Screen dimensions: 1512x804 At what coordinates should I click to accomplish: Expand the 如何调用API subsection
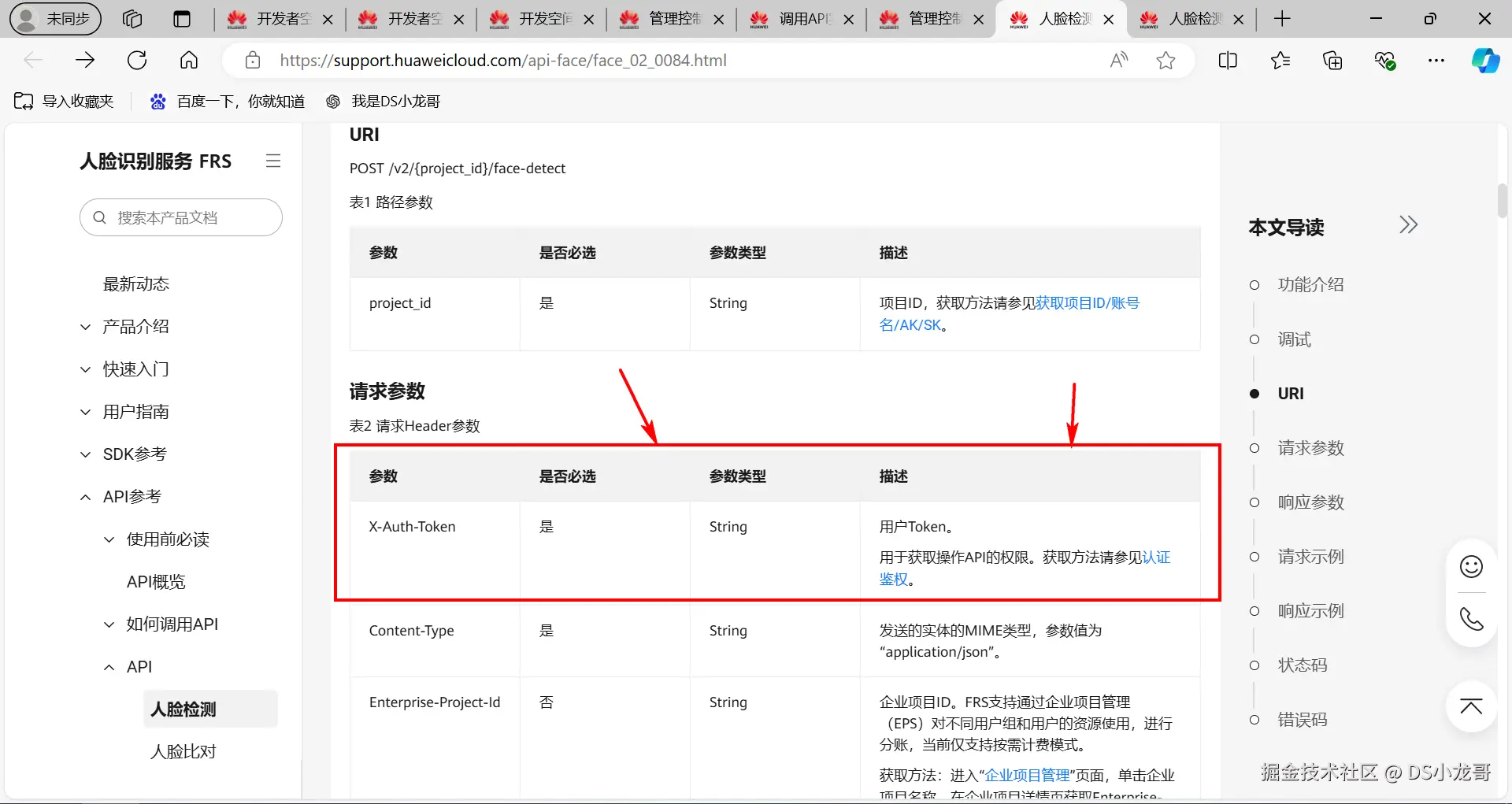click(x=161, y=624)
